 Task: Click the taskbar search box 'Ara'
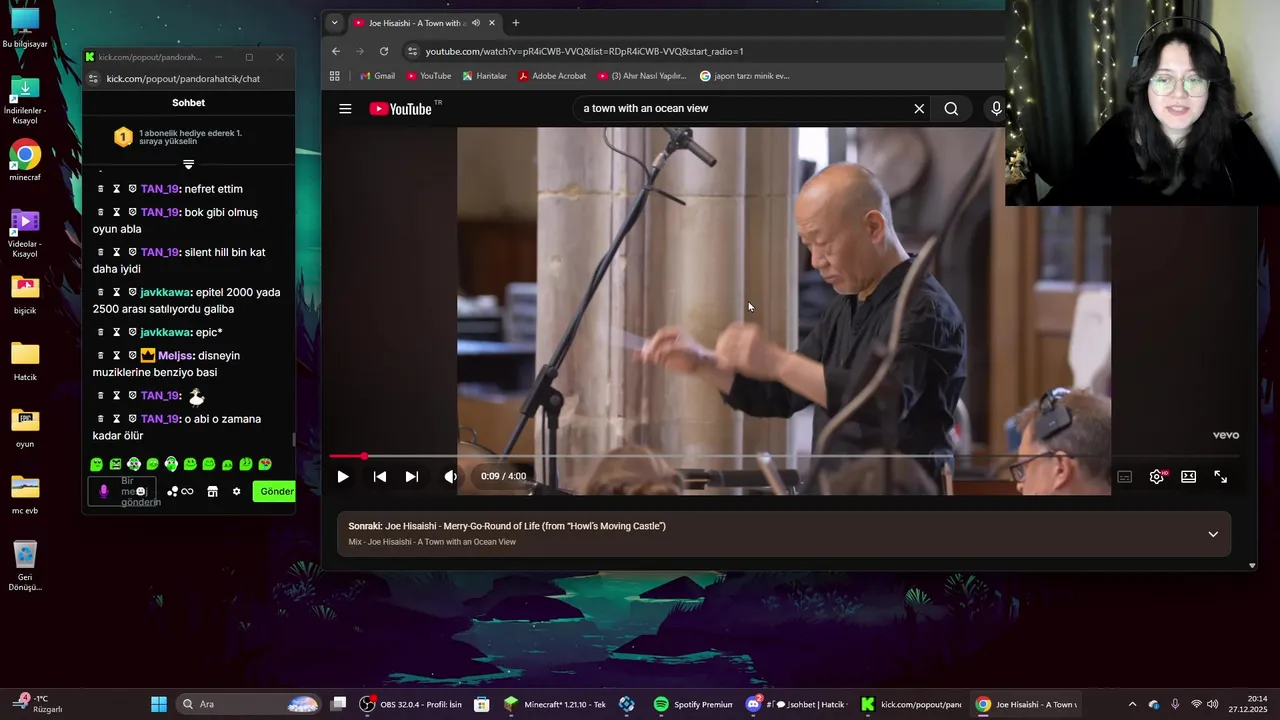pyautogui.click(x=249, y=704)
